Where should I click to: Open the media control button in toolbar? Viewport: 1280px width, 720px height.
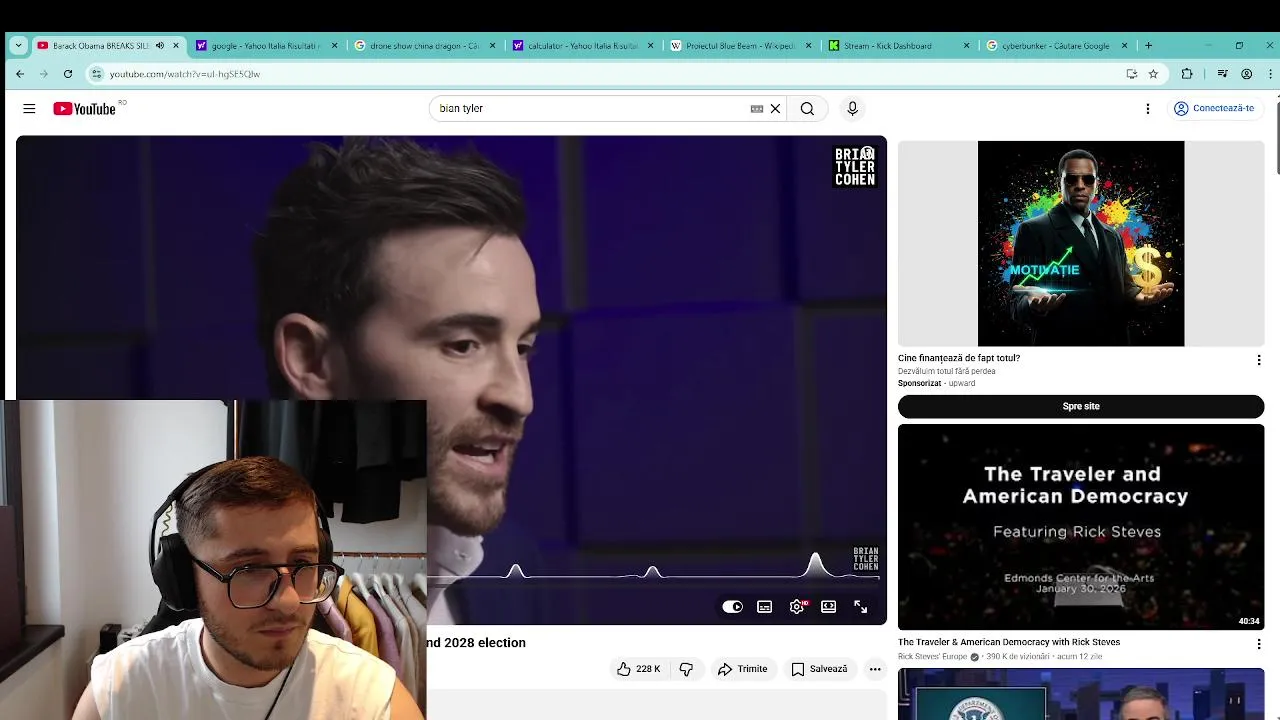tap(1222, 74)
